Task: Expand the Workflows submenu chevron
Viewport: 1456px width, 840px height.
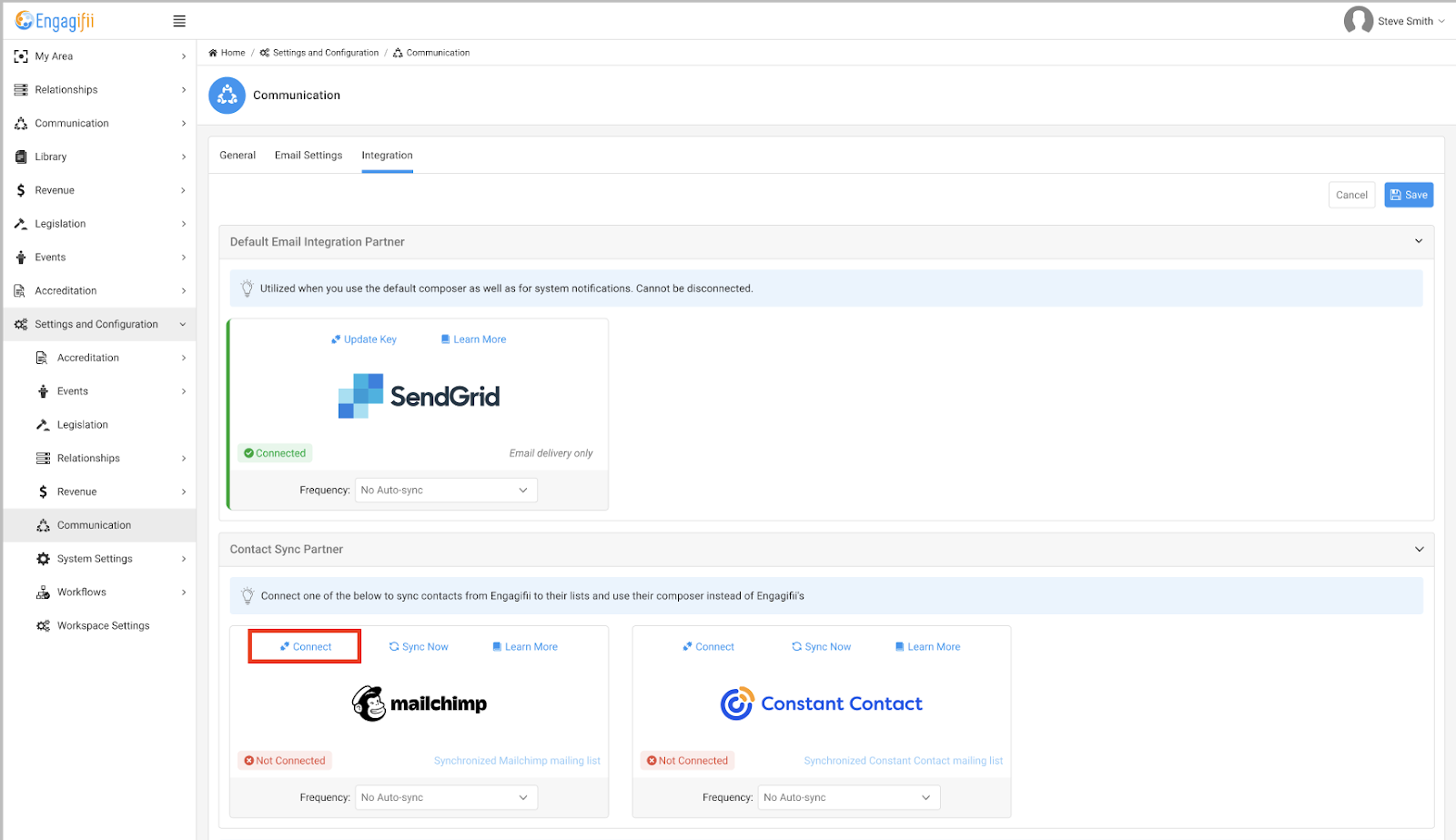Action: (184, 592)
